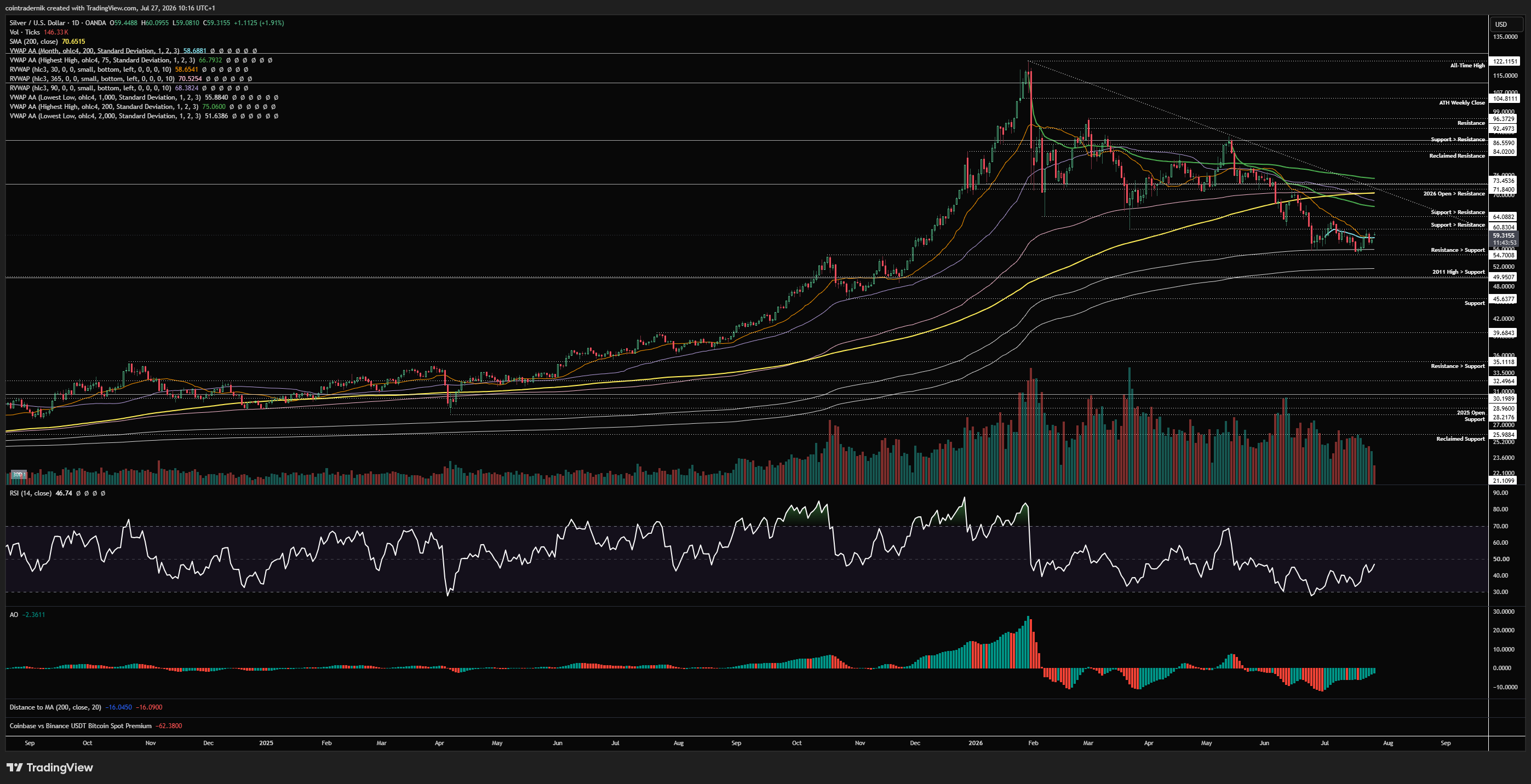1531x784 pixels.
Task: Click the 86.5590 price label
Action: [x=1504, y=143]
